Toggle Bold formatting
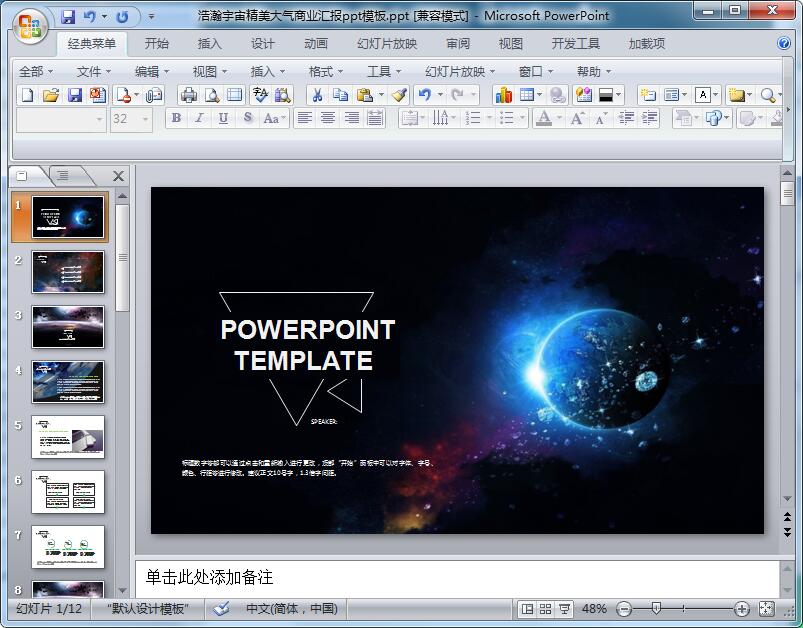Screen dimensions: 803x628 click(176, 118)
